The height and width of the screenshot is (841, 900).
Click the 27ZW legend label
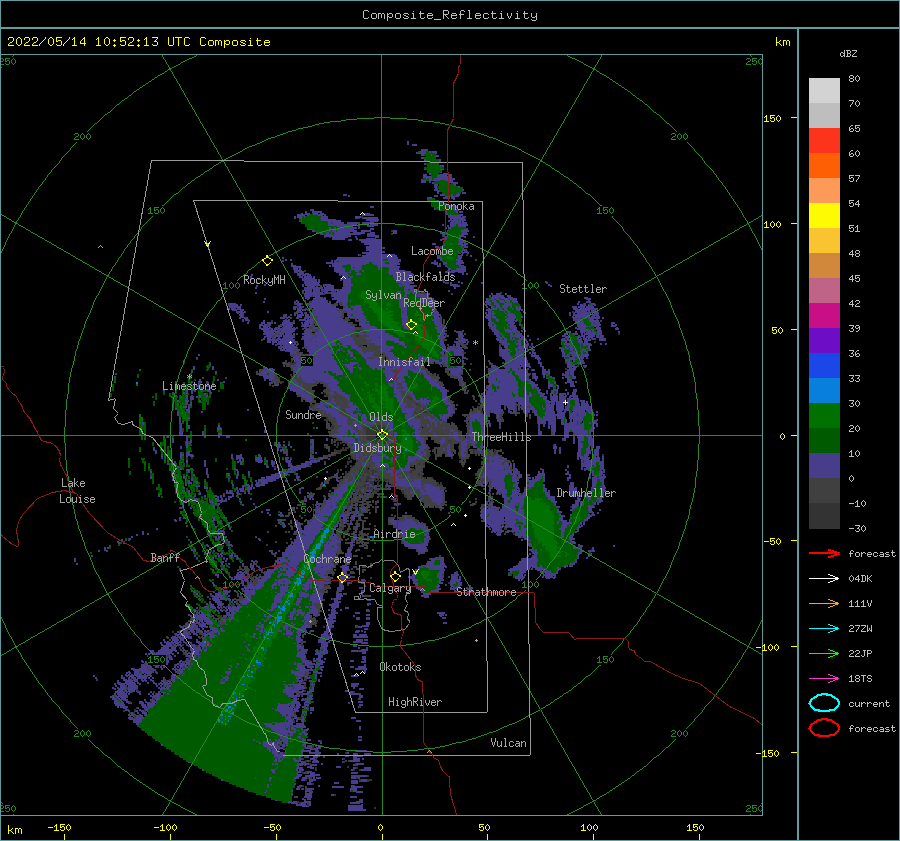tap(860, 629)
